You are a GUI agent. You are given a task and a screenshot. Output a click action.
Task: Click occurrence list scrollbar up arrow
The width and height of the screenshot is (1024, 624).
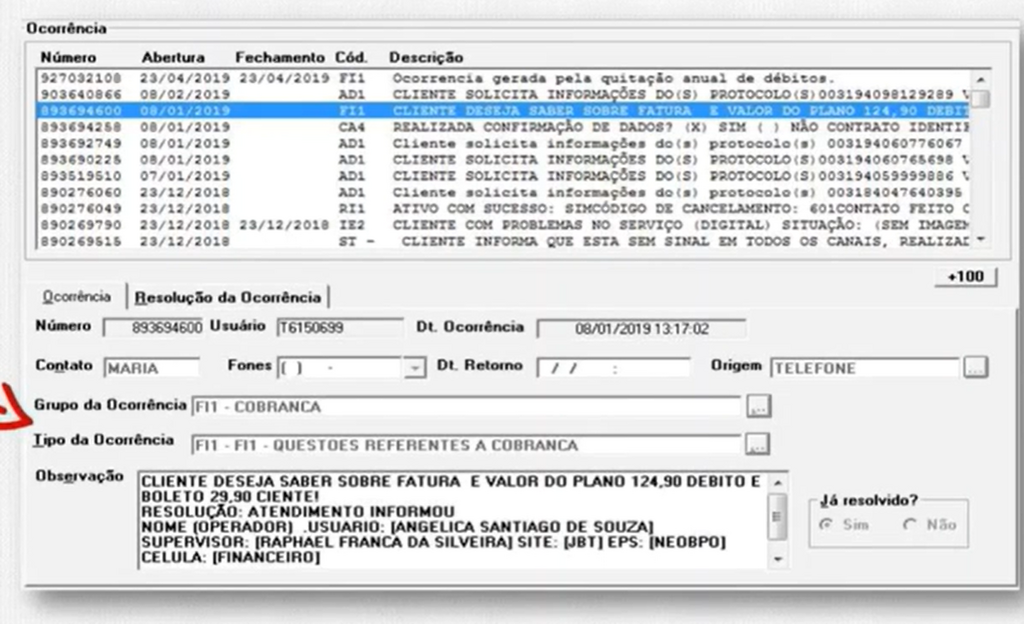point(980,80)
